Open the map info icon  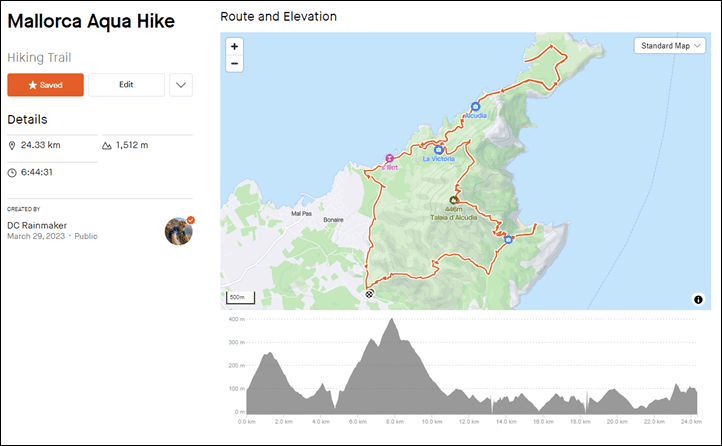click(x=698, y=300)
